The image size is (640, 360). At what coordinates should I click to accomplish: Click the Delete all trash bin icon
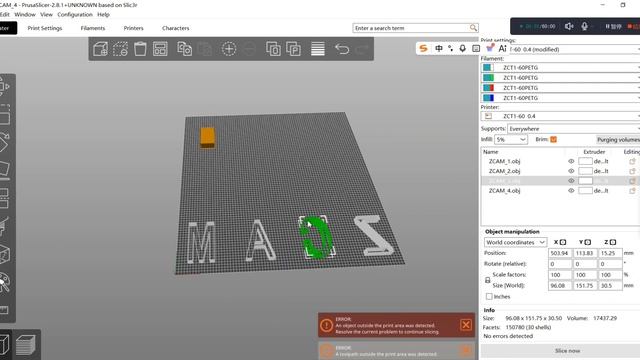click(x=140, y=49)
